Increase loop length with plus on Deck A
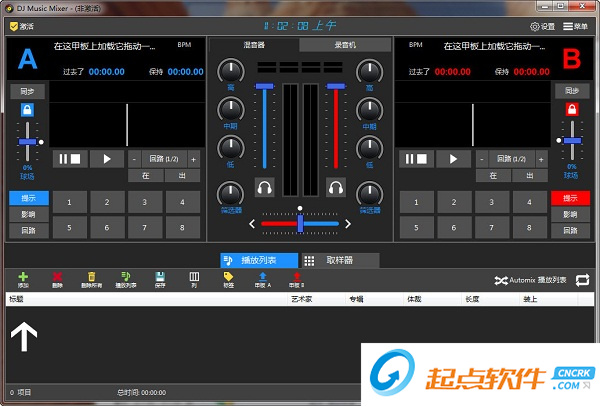This screenshot has width=600, height=406. click(x=194, y=159)
